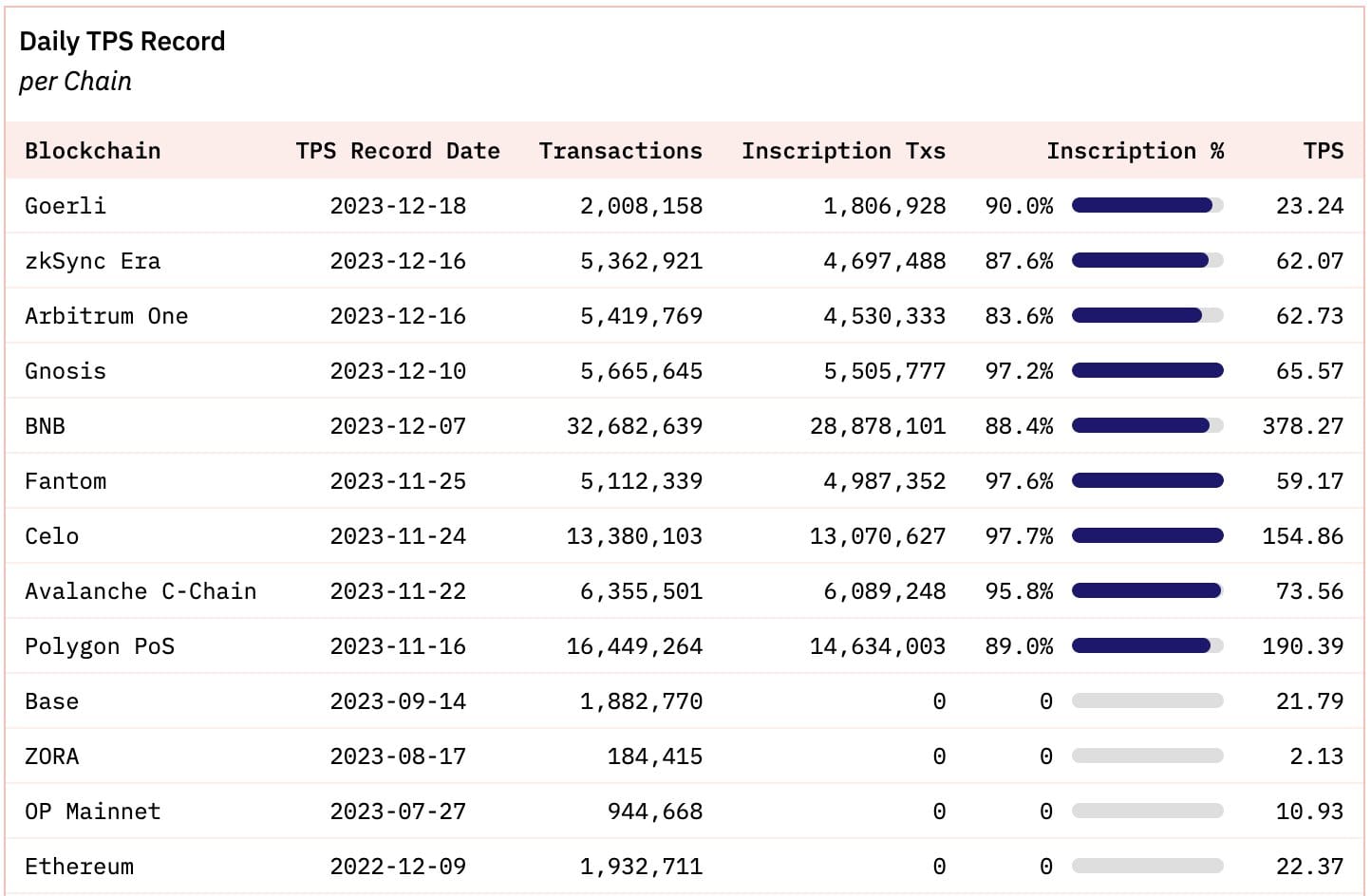1371x896 pixels.
Task: Click Celo TPS value 154.86
Action: [1302, 536]
